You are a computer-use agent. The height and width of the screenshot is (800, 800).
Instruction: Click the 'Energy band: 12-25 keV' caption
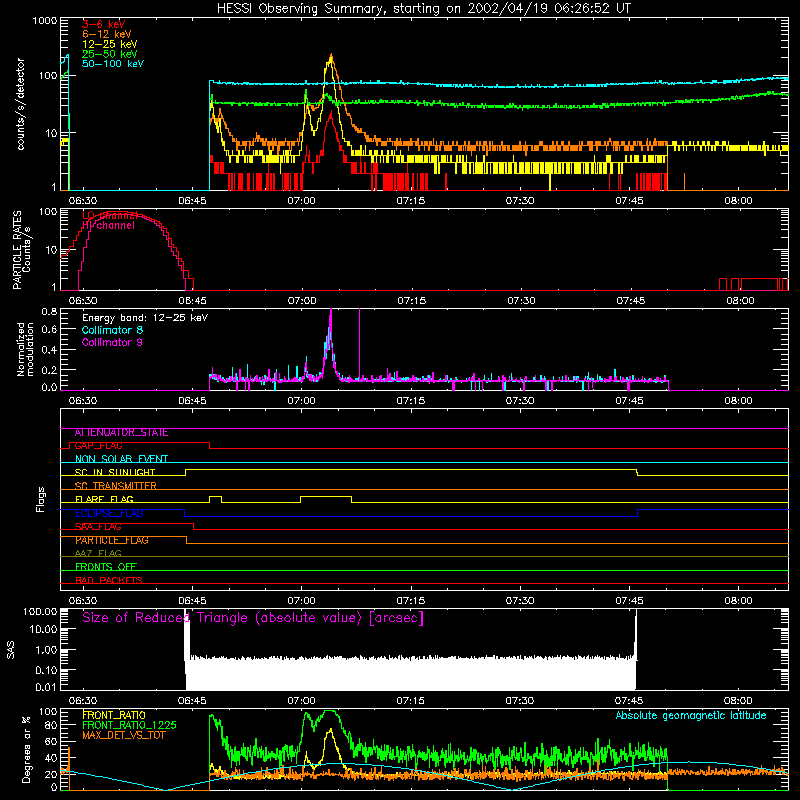click(x=145, y=318)
